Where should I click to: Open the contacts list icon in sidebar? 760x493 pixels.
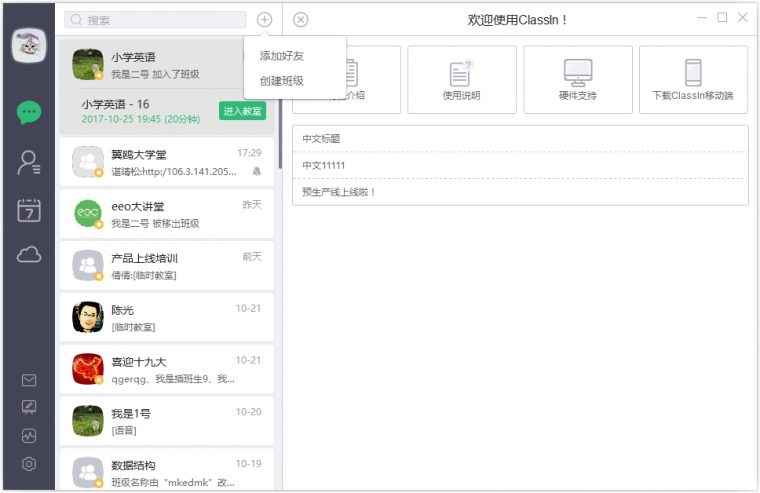pos(29,162)
